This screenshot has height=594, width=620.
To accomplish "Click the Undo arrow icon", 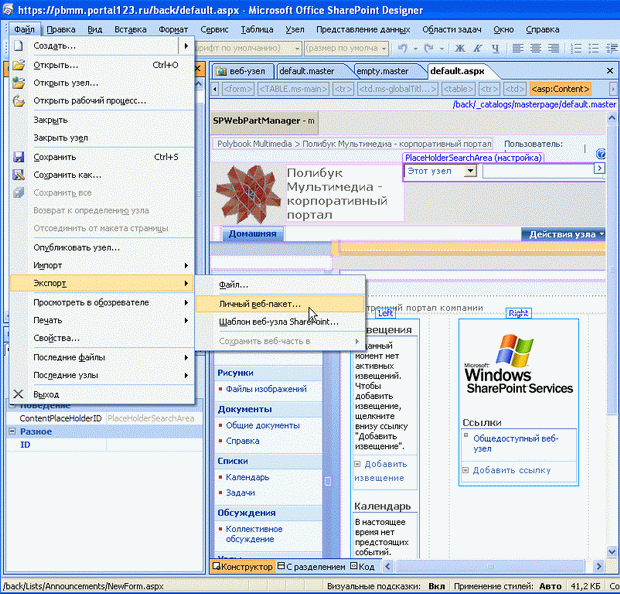I will click(x=402, y=48).
